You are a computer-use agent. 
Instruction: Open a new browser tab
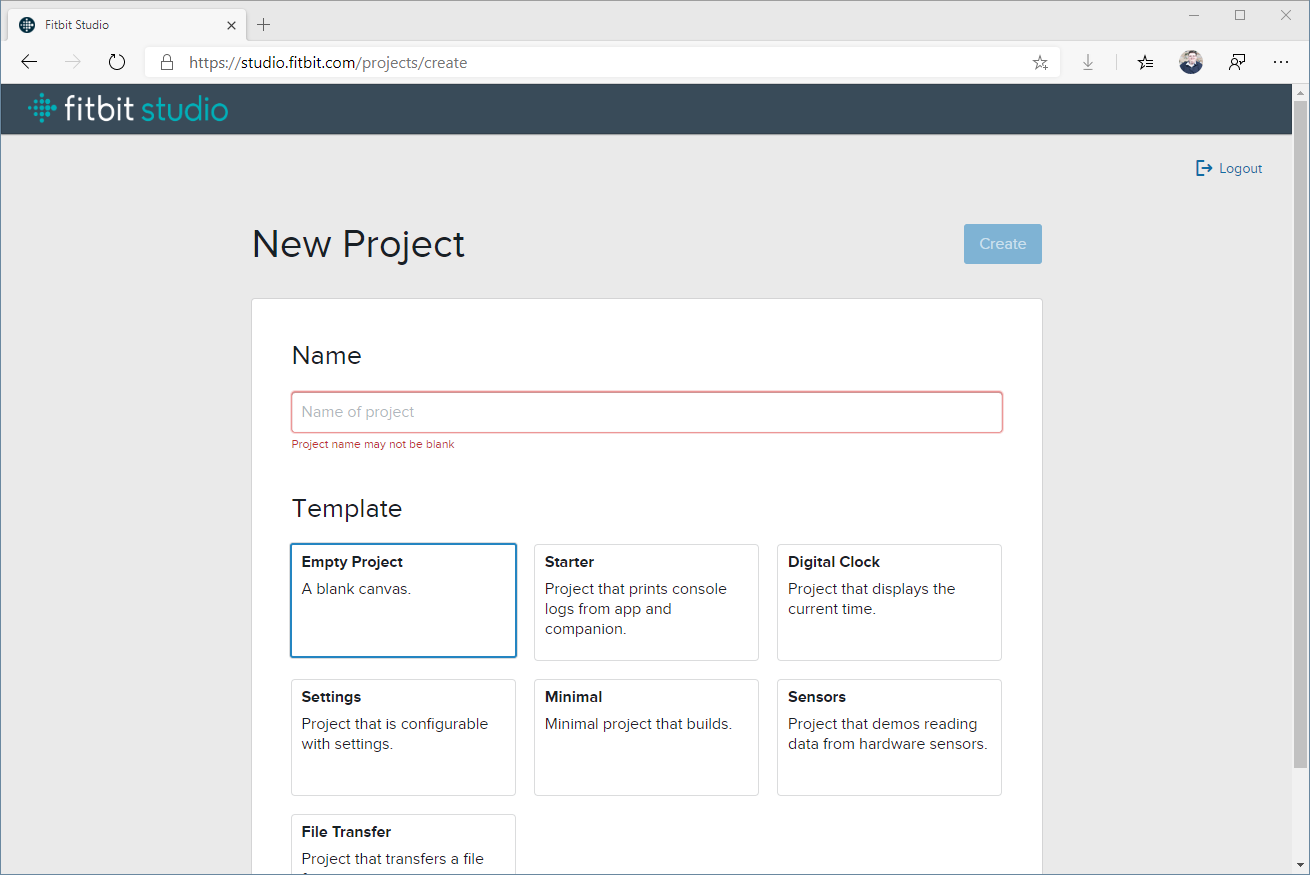(264, 24)
